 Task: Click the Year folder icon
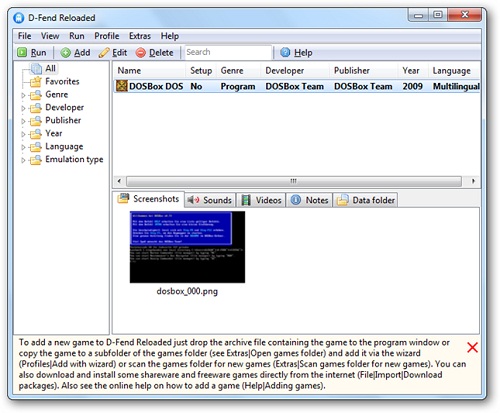pyautogui.click(x=35, y=134)
